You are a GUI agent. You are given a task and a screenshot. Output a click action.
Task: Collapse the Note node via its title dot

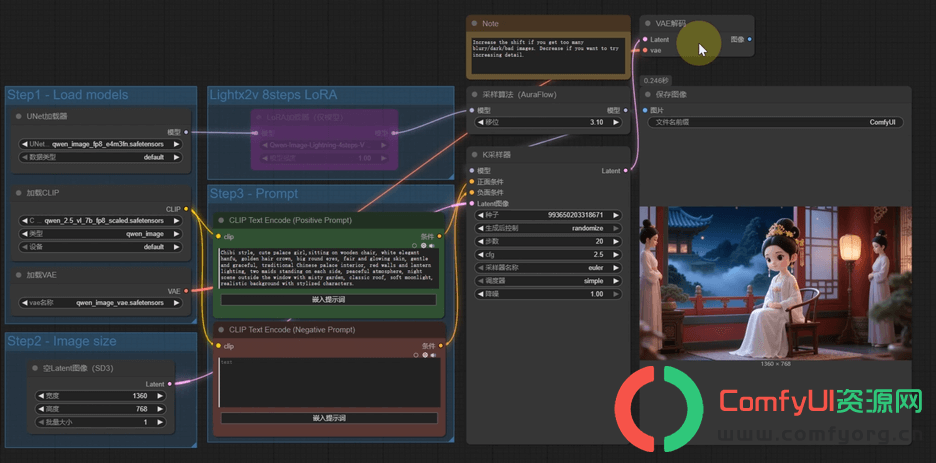point(475,23)
